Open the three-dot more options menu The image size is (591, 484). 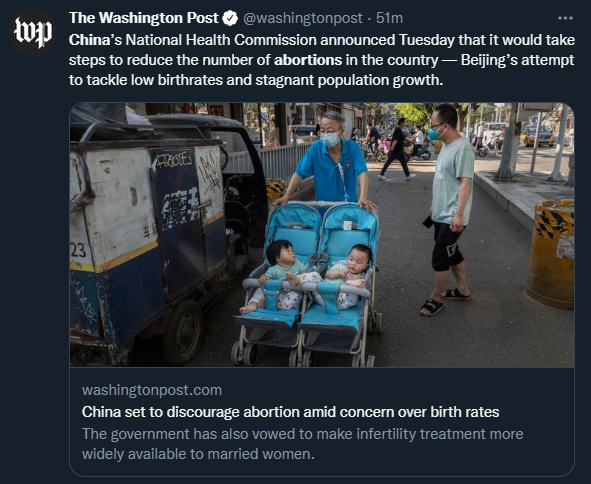click(x=565, y=18)
